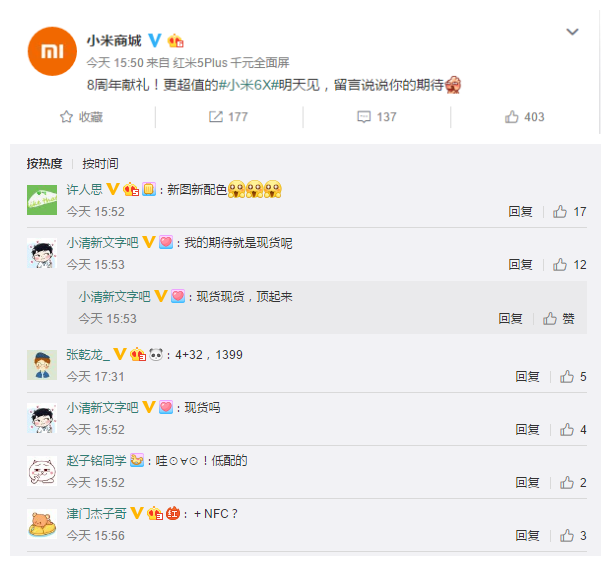This screenshot has width=611, height=563.
Task: Sort comments by 按时间
Action: click(100, 163)
